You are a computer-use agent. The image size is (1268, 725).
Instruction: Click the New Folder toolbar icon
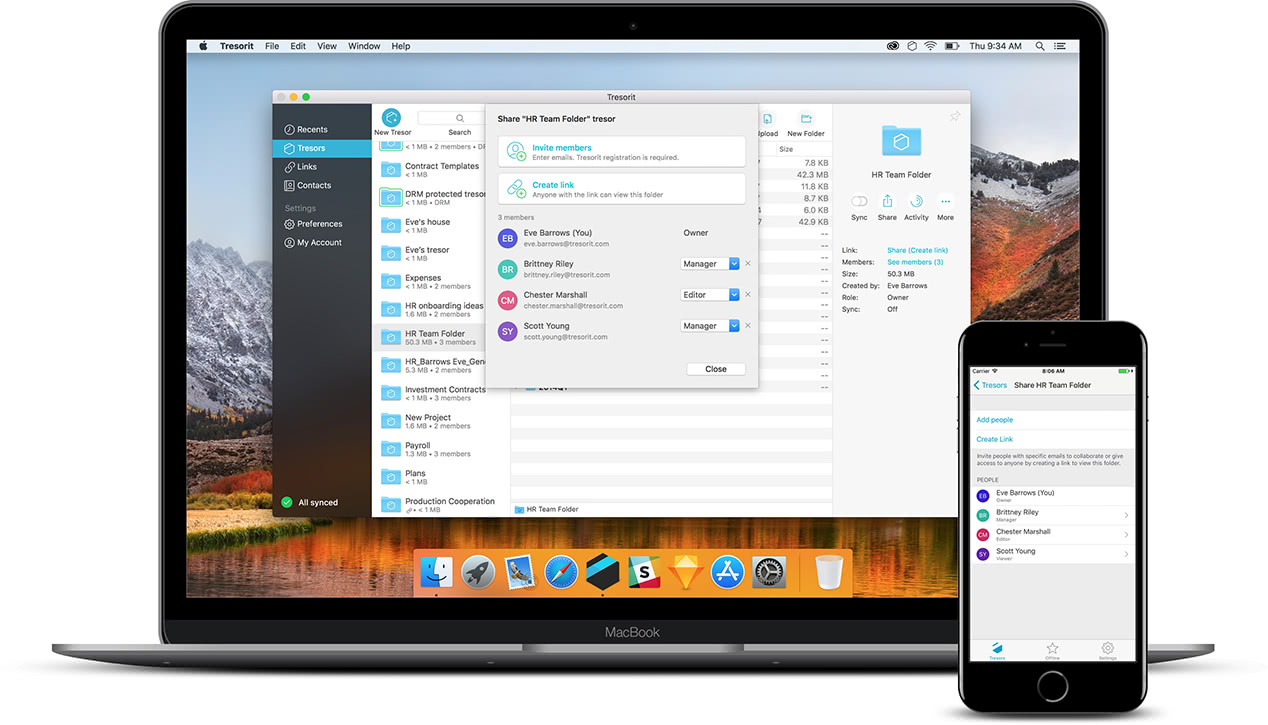pos(806,119)
